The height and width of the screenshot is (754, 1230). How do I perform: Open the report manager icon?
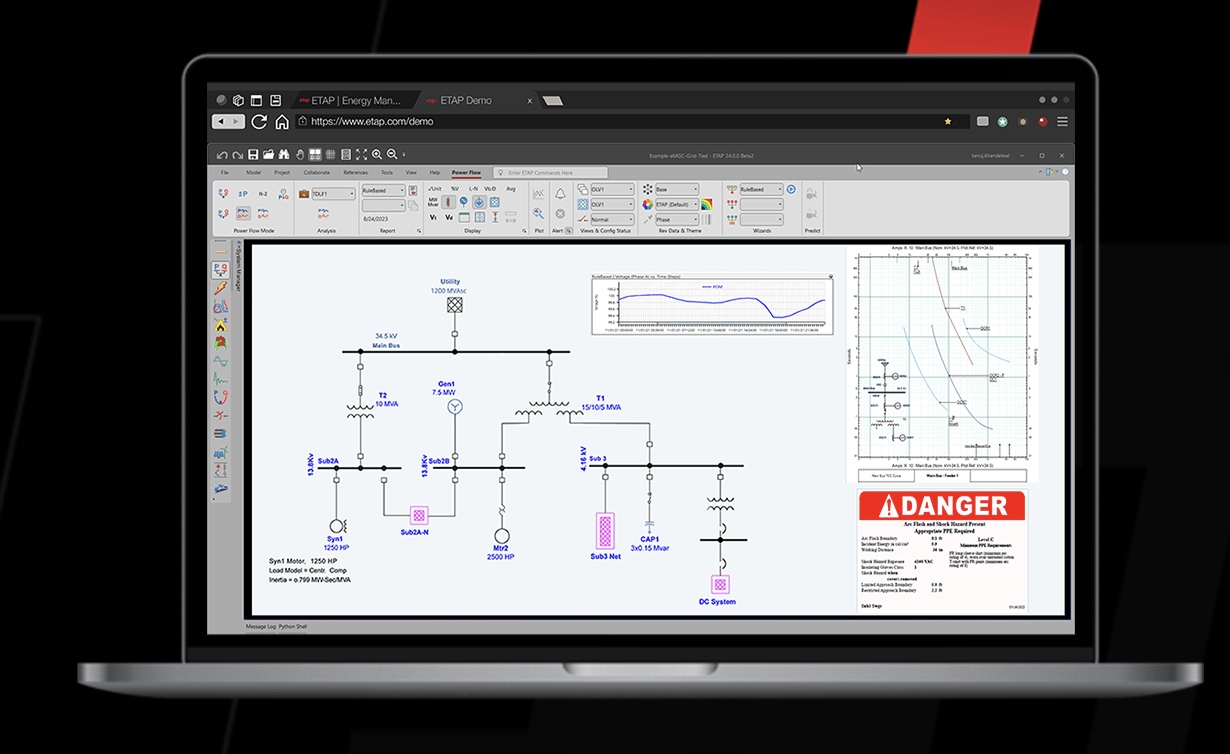[414, 190]
